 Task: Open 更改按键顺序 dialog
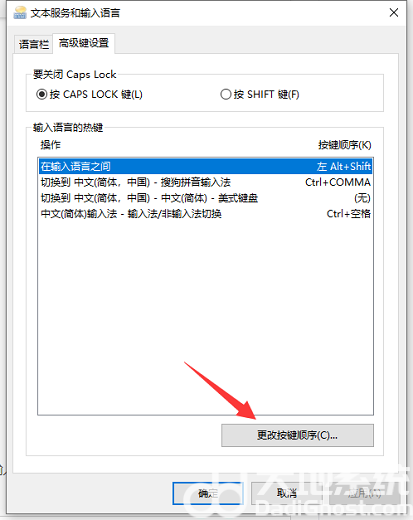(x=297, y=435)
